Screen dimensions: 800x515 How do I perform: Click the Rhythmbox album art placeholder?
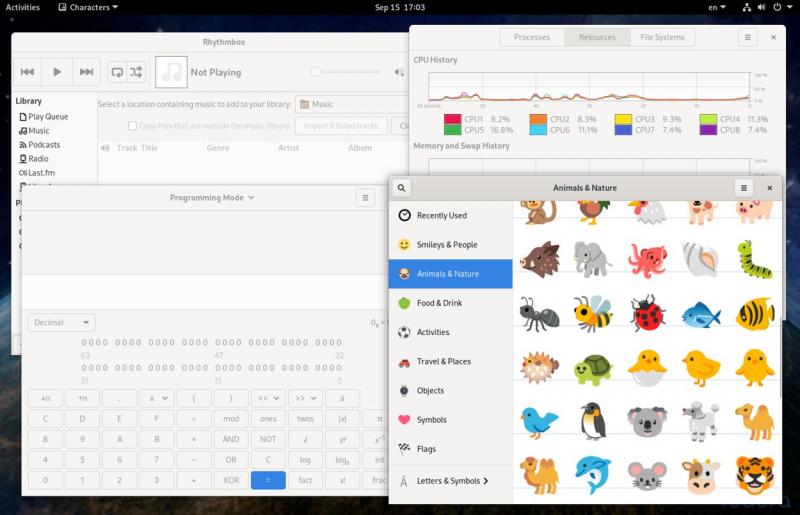click(171, 72)
